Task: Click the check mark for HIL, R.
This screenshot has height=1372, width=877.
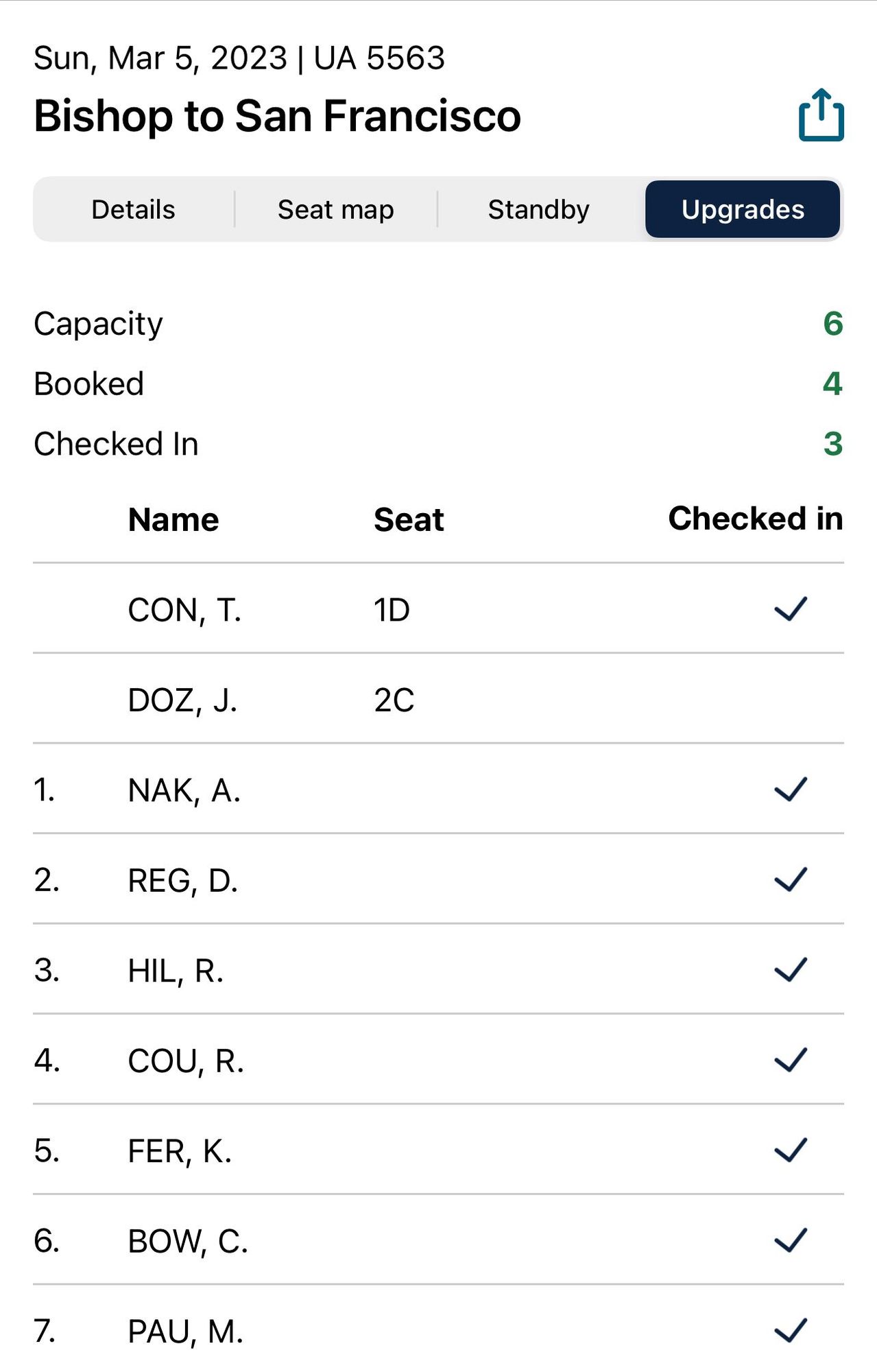Action: 791,969
